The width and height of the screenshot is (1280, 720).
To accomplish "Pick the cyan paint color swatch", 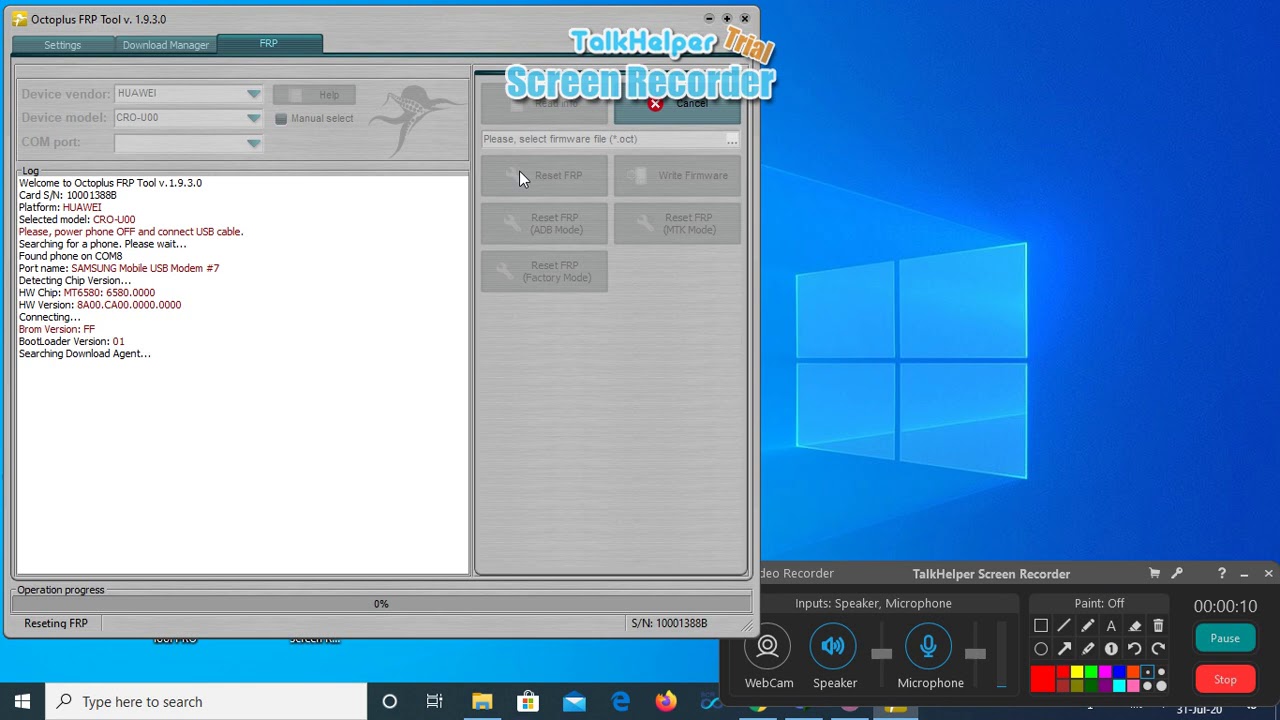I will pos(1119,686).
